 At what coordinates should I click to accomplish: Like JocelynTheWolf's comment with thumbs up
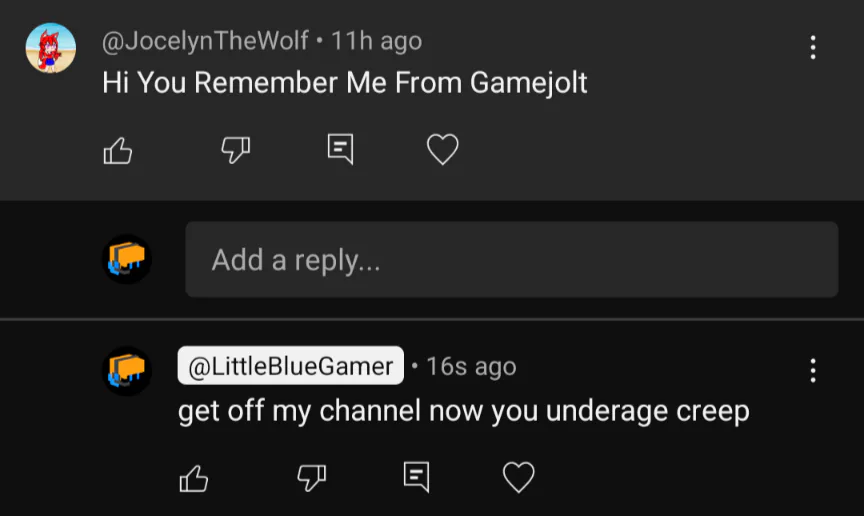pyautogui.click(x=118, y=150)
